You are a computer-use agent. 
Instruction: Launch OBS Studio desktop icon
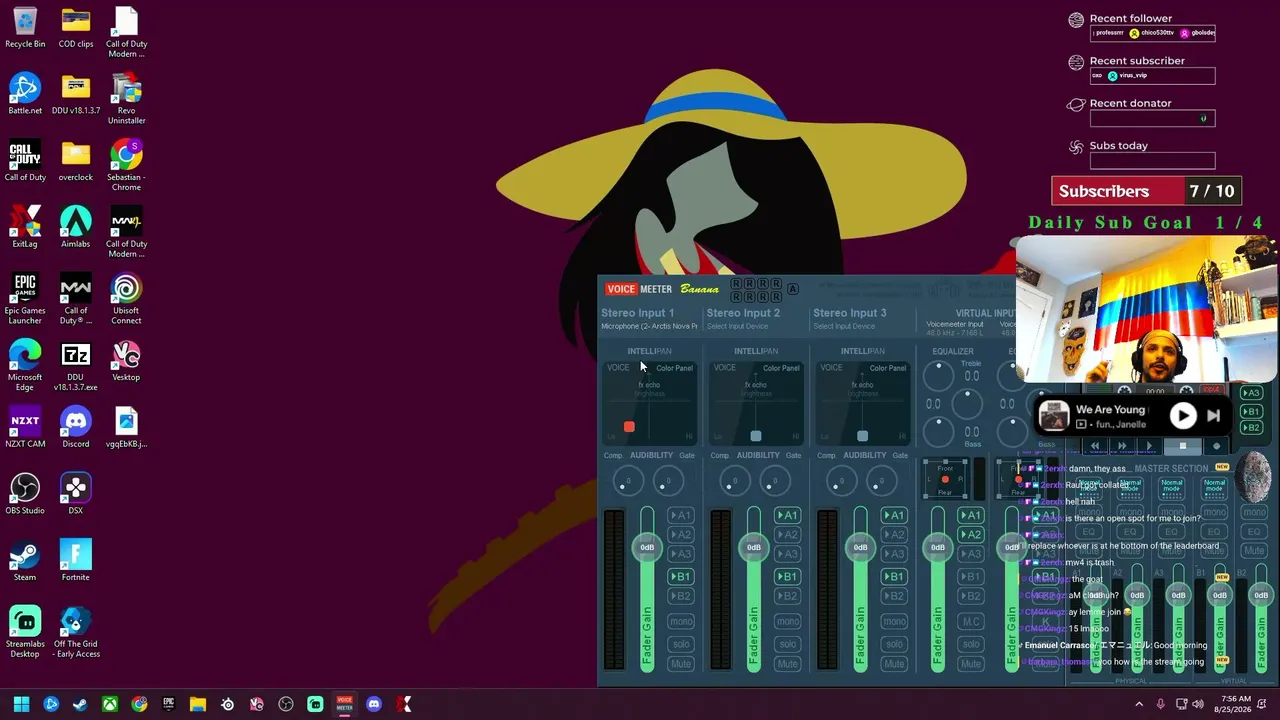(x=25, y=495)
